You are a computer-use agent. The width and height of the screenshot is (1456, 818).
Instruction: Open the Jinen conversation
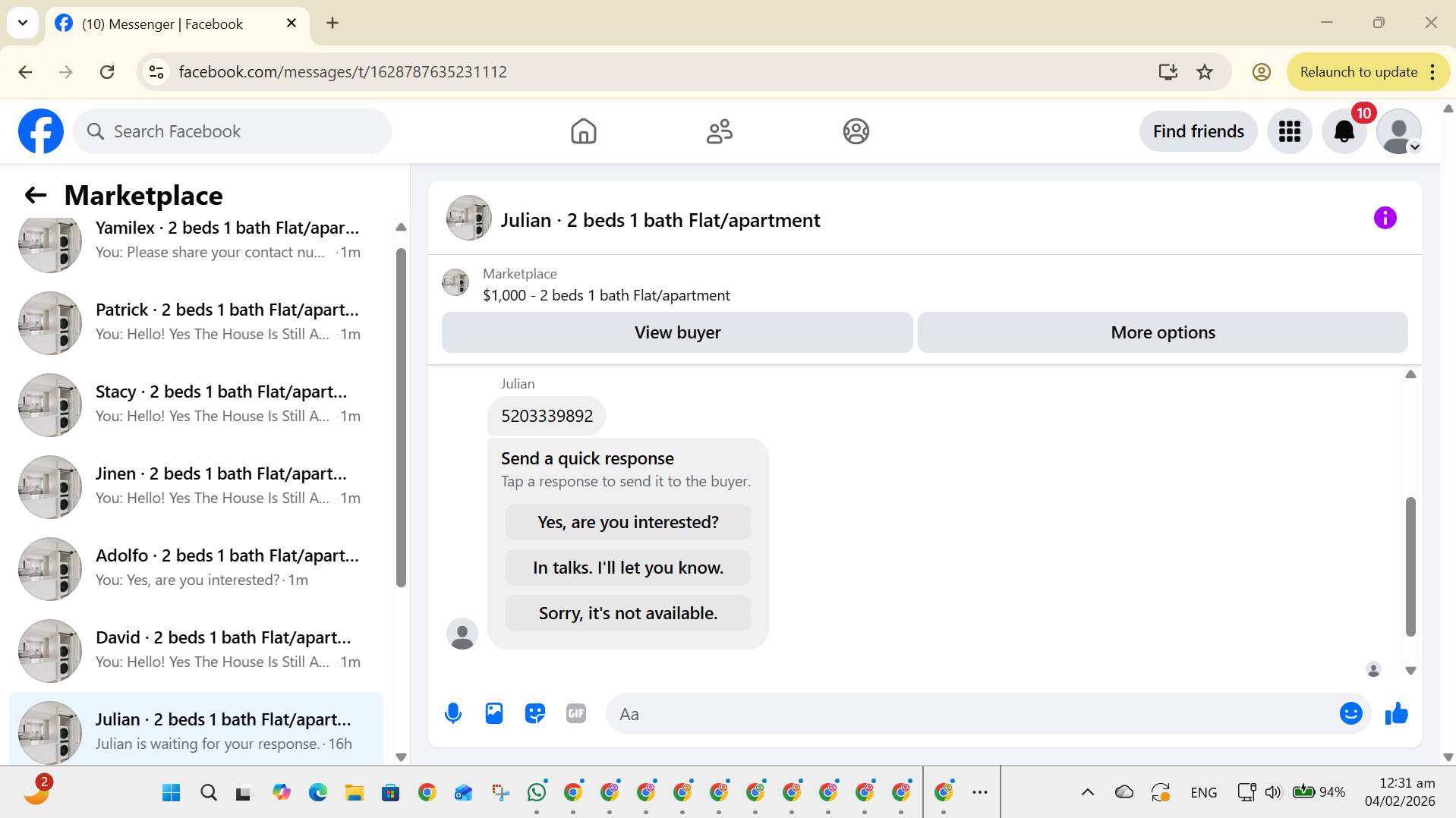click(196, 486)
